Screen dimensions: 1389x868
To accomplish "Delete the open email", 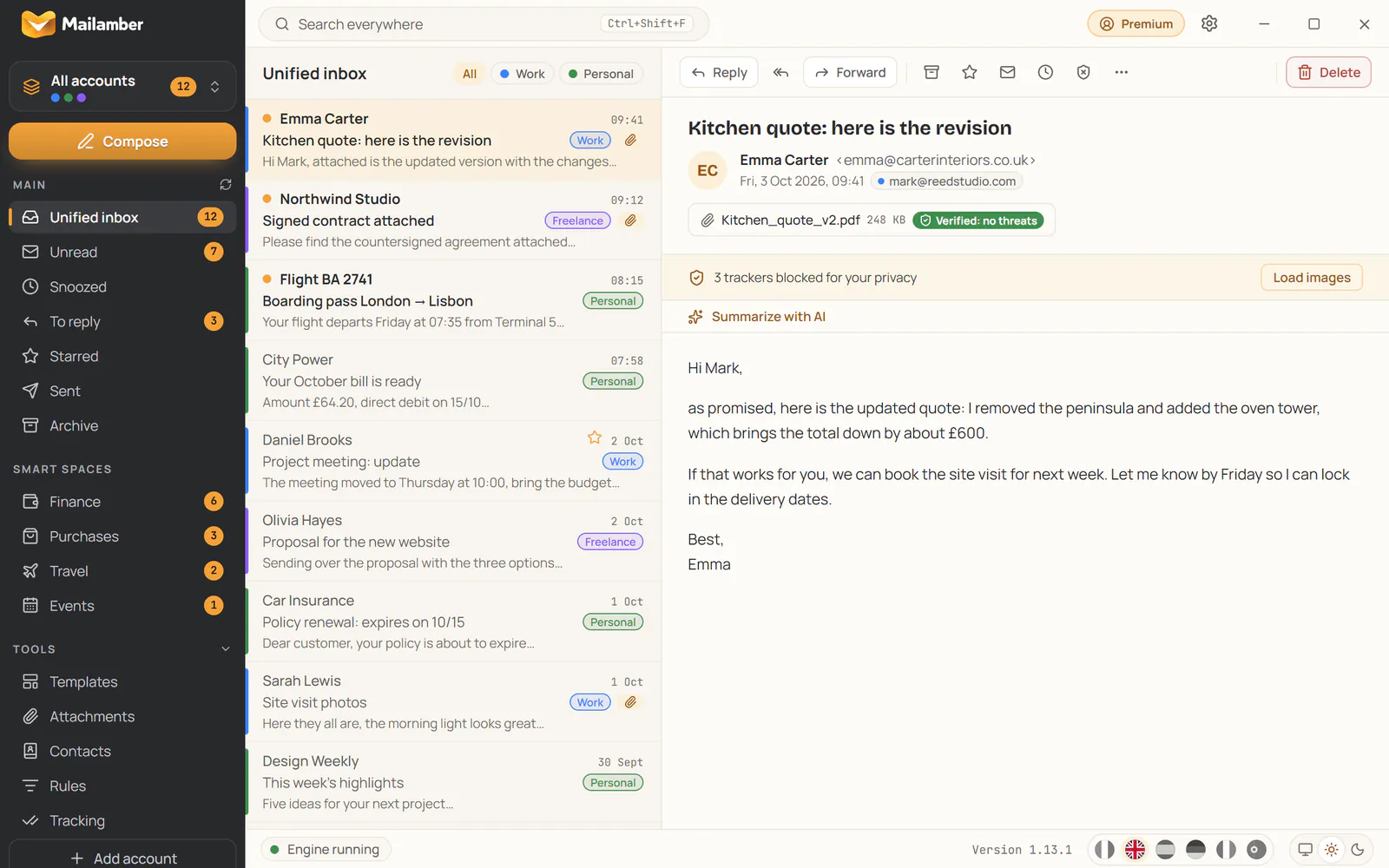I will click(x=1328, y=73).
